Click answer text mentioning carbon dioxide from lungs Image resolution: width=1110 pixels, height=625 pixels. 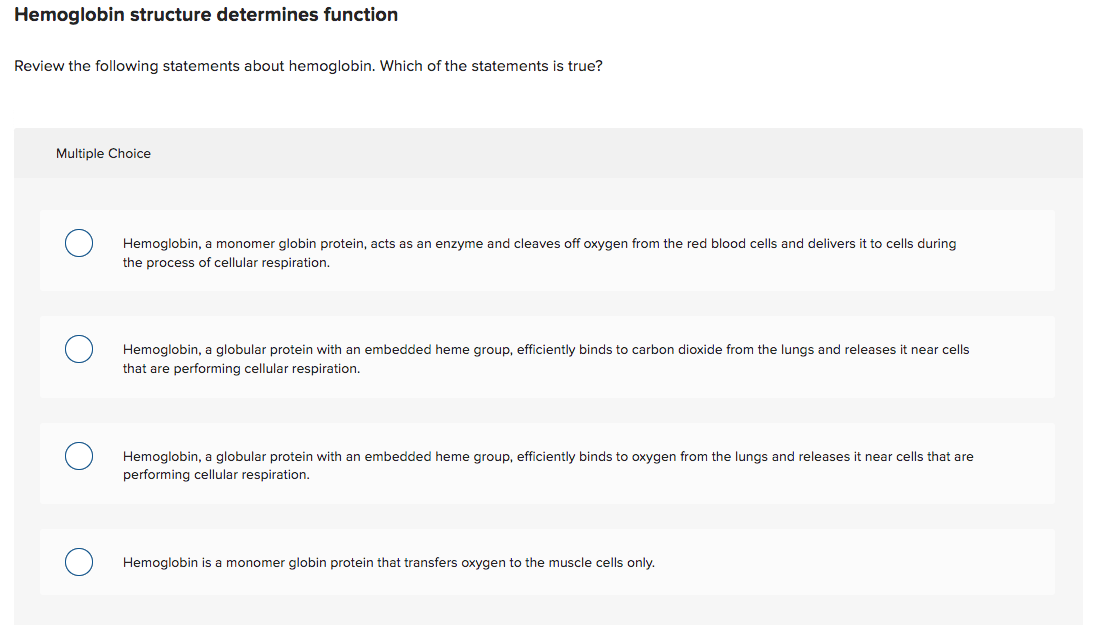click(546, 359)
